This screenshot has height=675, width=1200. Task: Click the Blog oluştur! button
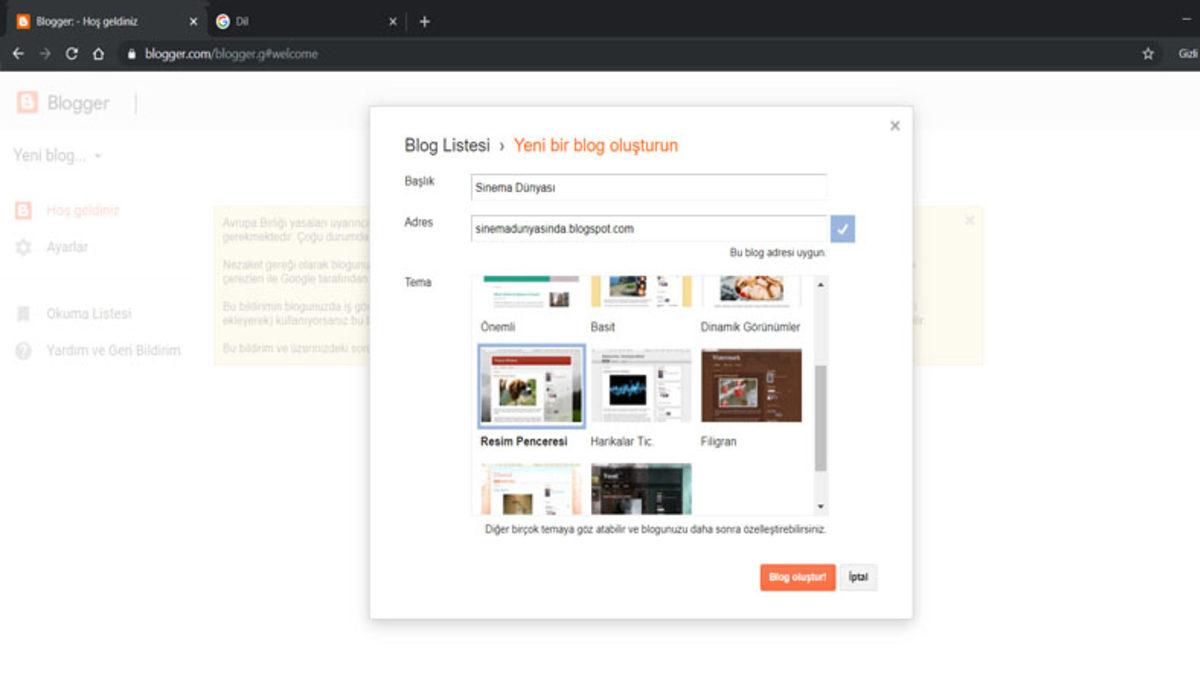(795, 577)
